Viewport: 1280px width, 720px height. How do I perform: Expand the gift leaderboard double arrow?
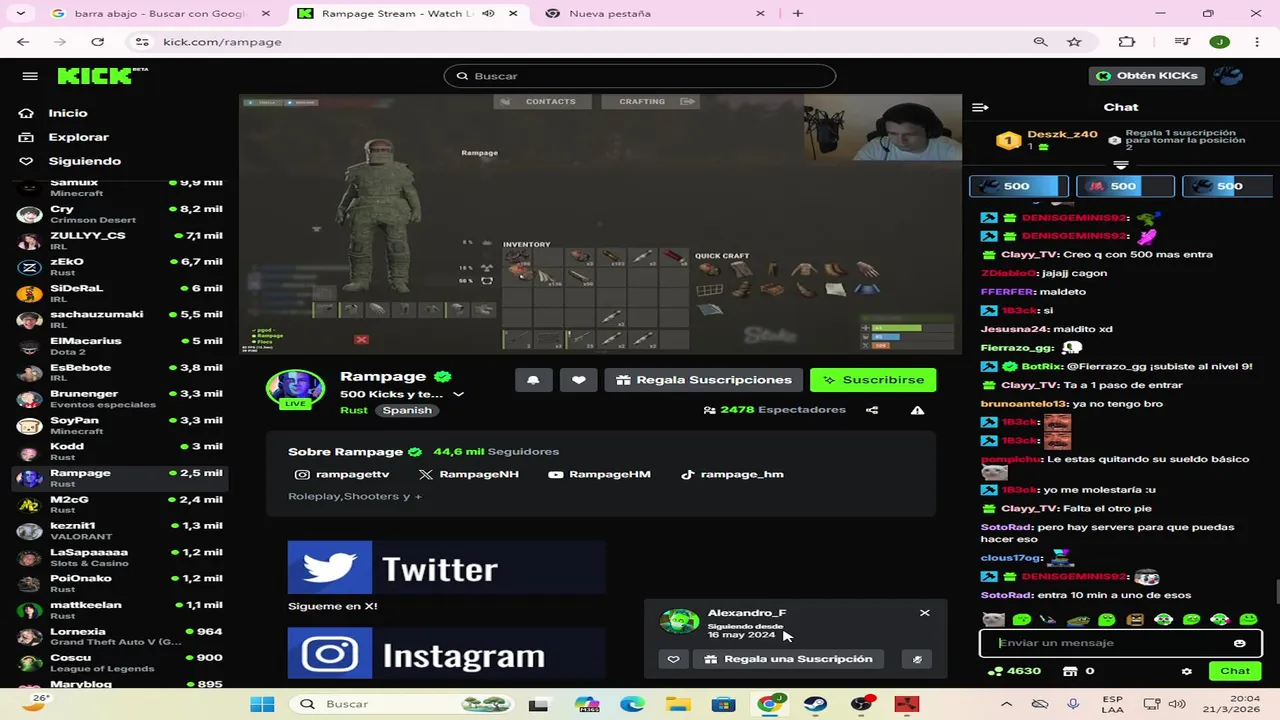click(1121, 165)
